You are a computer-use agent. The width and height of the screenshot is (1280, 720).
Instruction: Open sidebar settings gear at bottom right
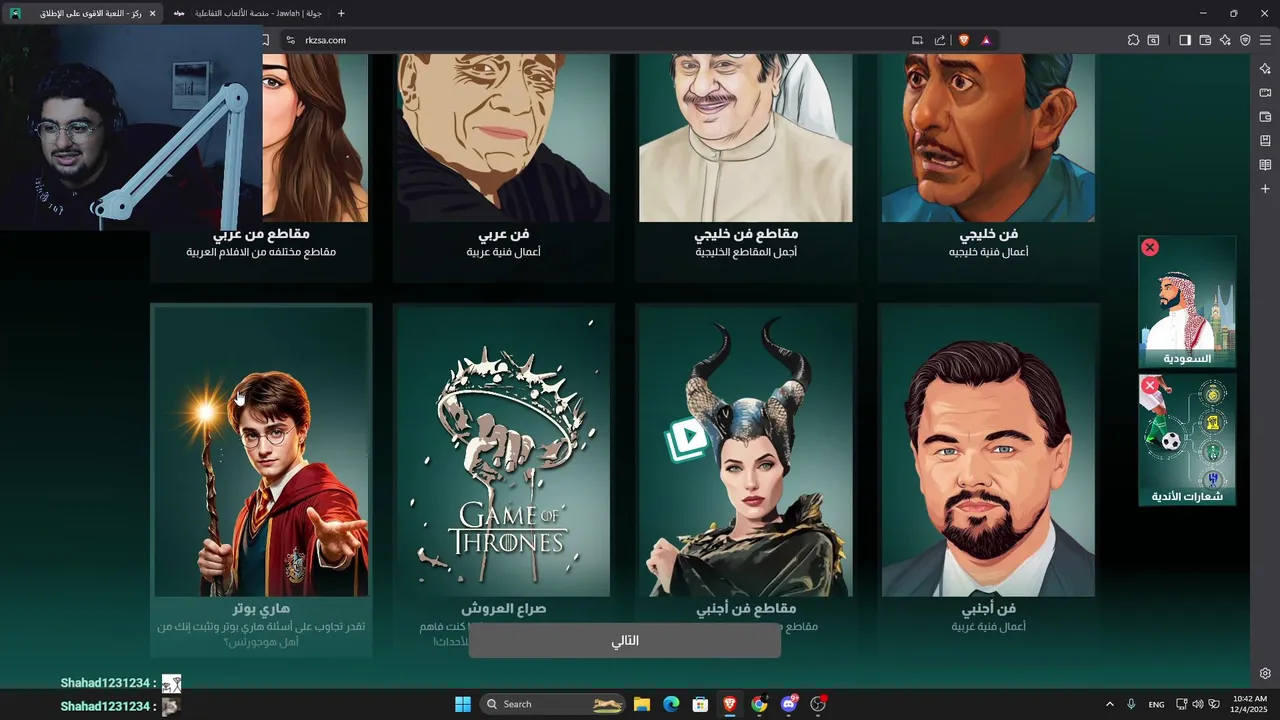(x=1265, y=673)
